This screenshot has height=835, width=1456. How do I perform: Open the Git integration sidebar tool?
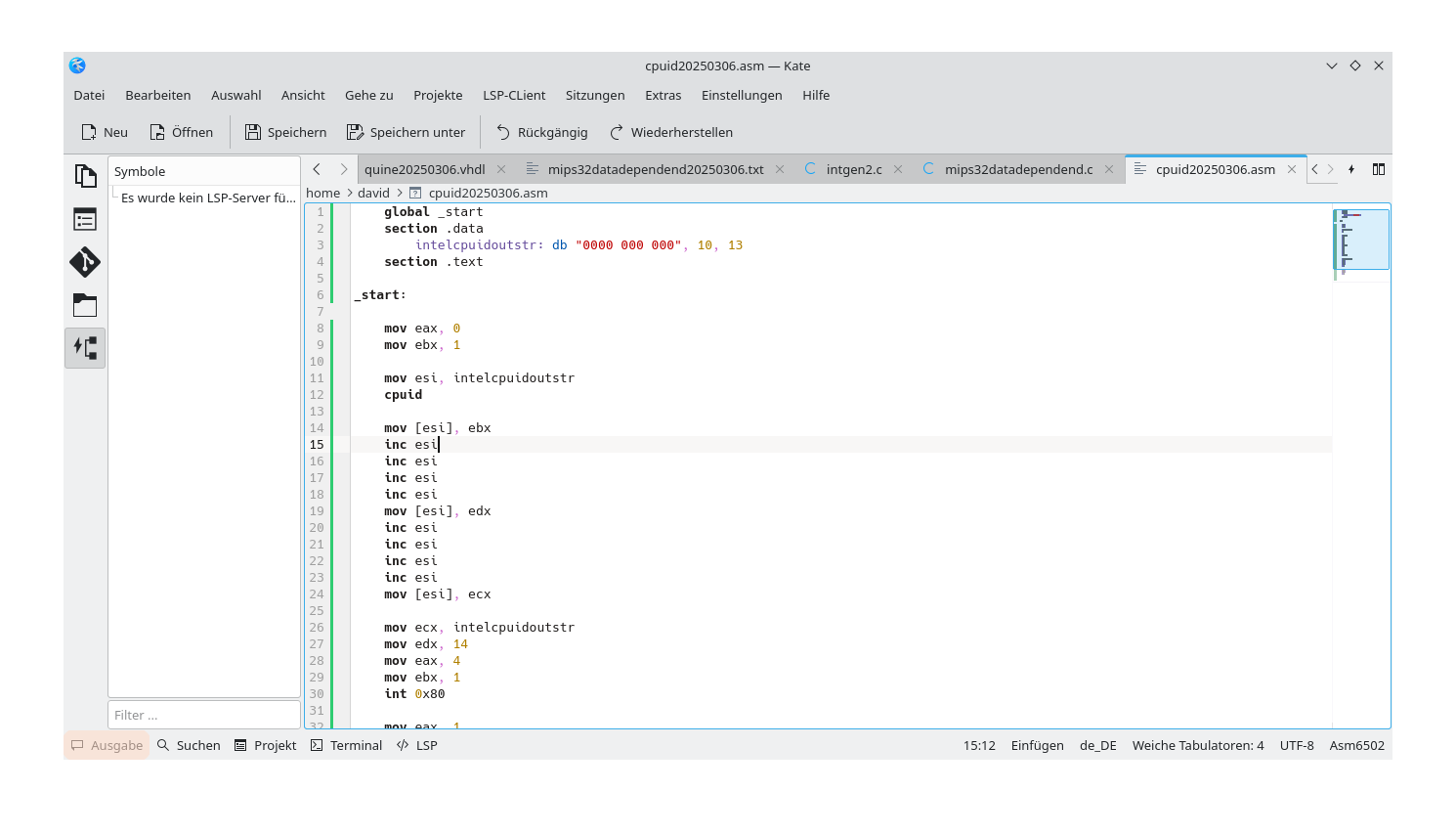pyautogui.click(x=85, y=262)
